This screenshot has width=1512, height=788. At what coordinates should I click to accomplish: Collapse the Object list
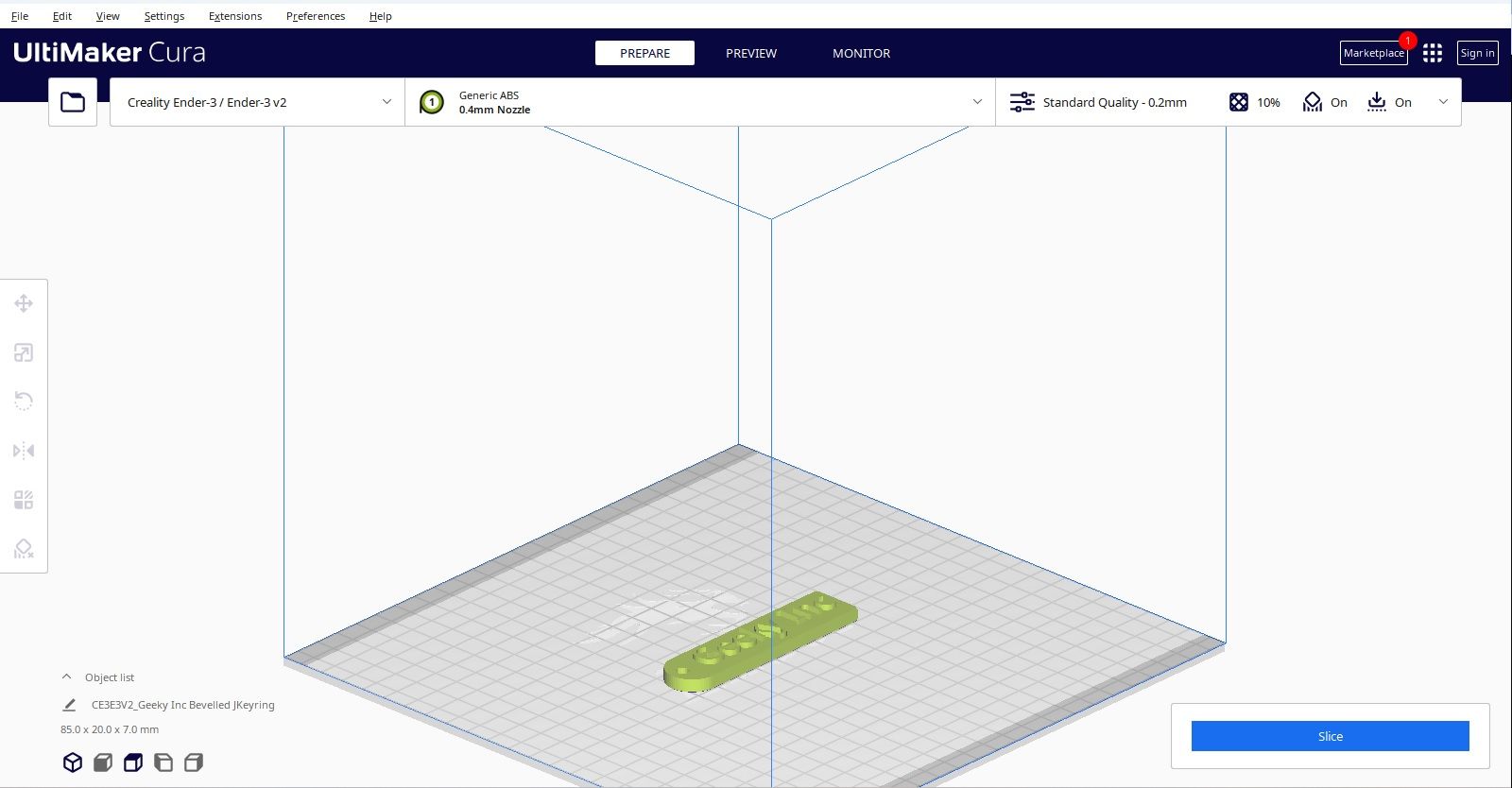[66, 677]
